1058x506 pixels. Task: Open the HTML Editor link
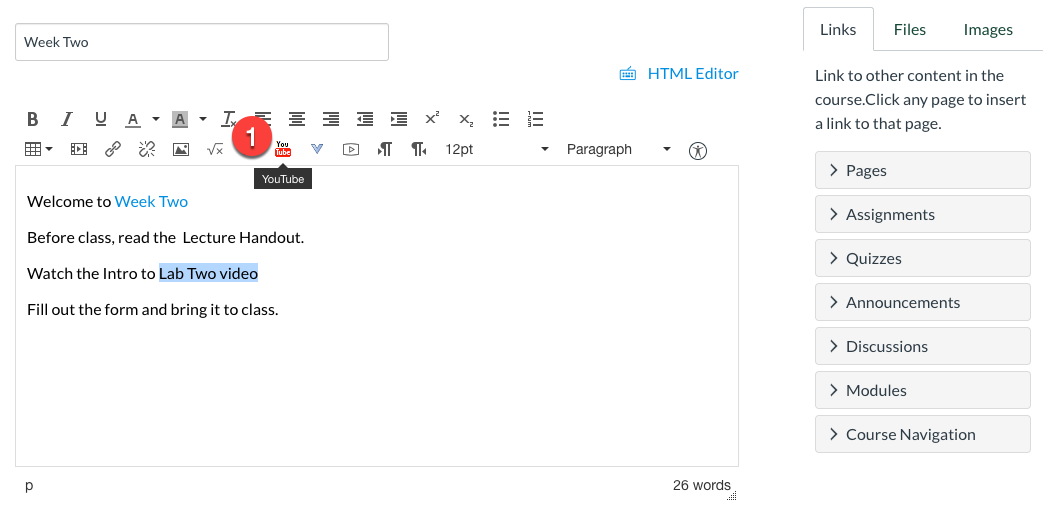coord(692,73)
